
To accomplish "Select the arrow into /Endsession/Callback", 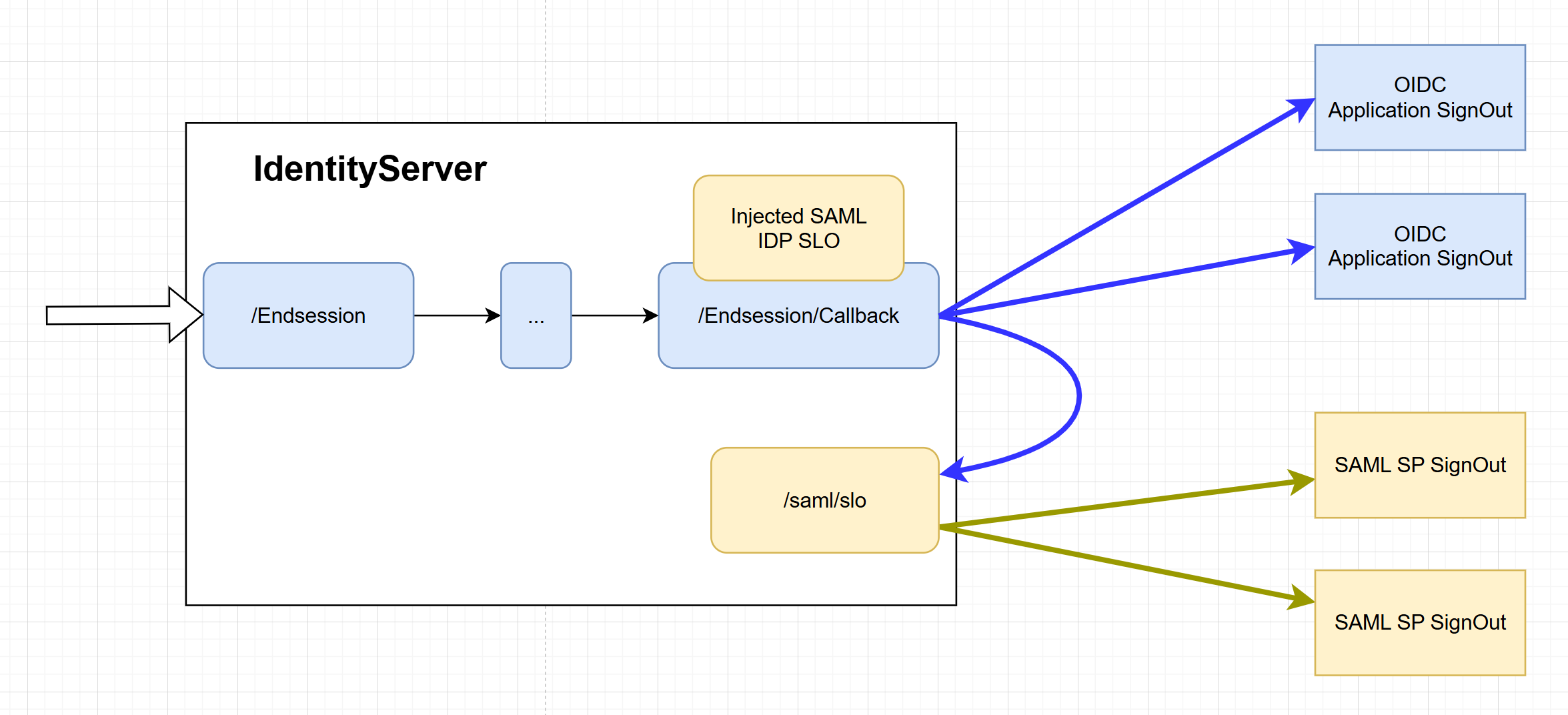I will click(614, 315).
